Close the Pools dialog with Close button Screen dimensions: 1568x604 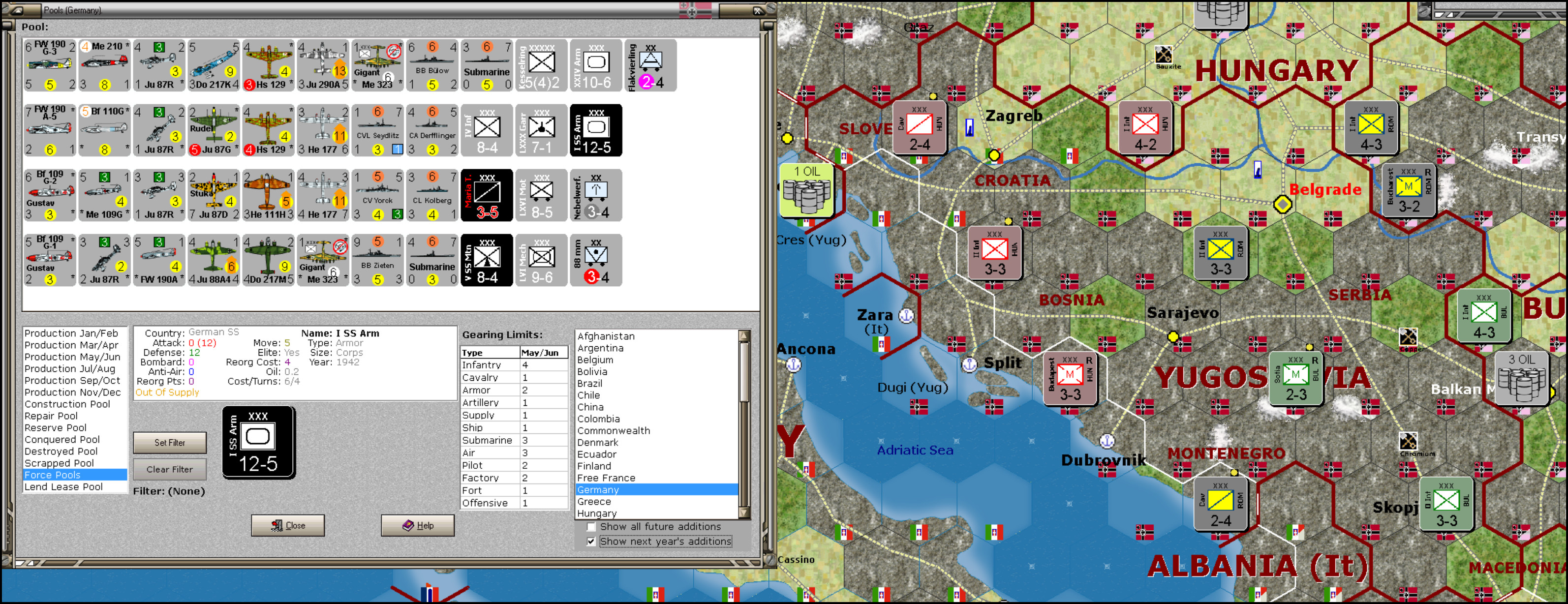[x=288, y=525]
